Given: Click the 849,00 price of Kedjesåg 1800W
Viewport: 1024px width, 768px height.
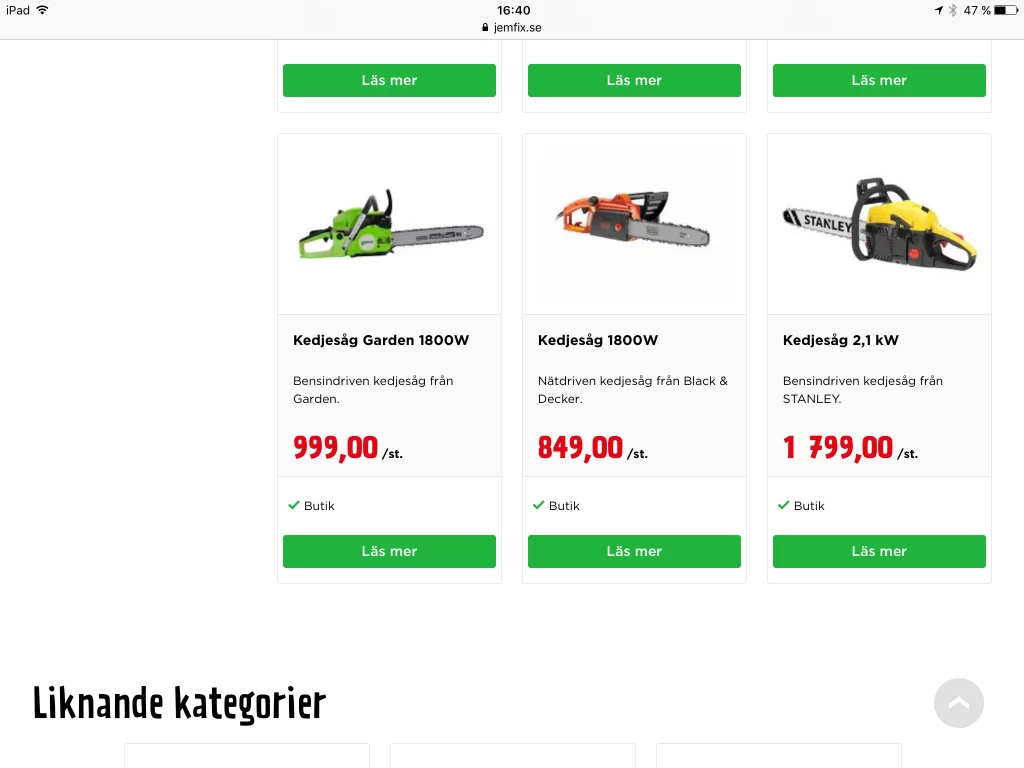Looking at the screenshot, I should [580, 448].
